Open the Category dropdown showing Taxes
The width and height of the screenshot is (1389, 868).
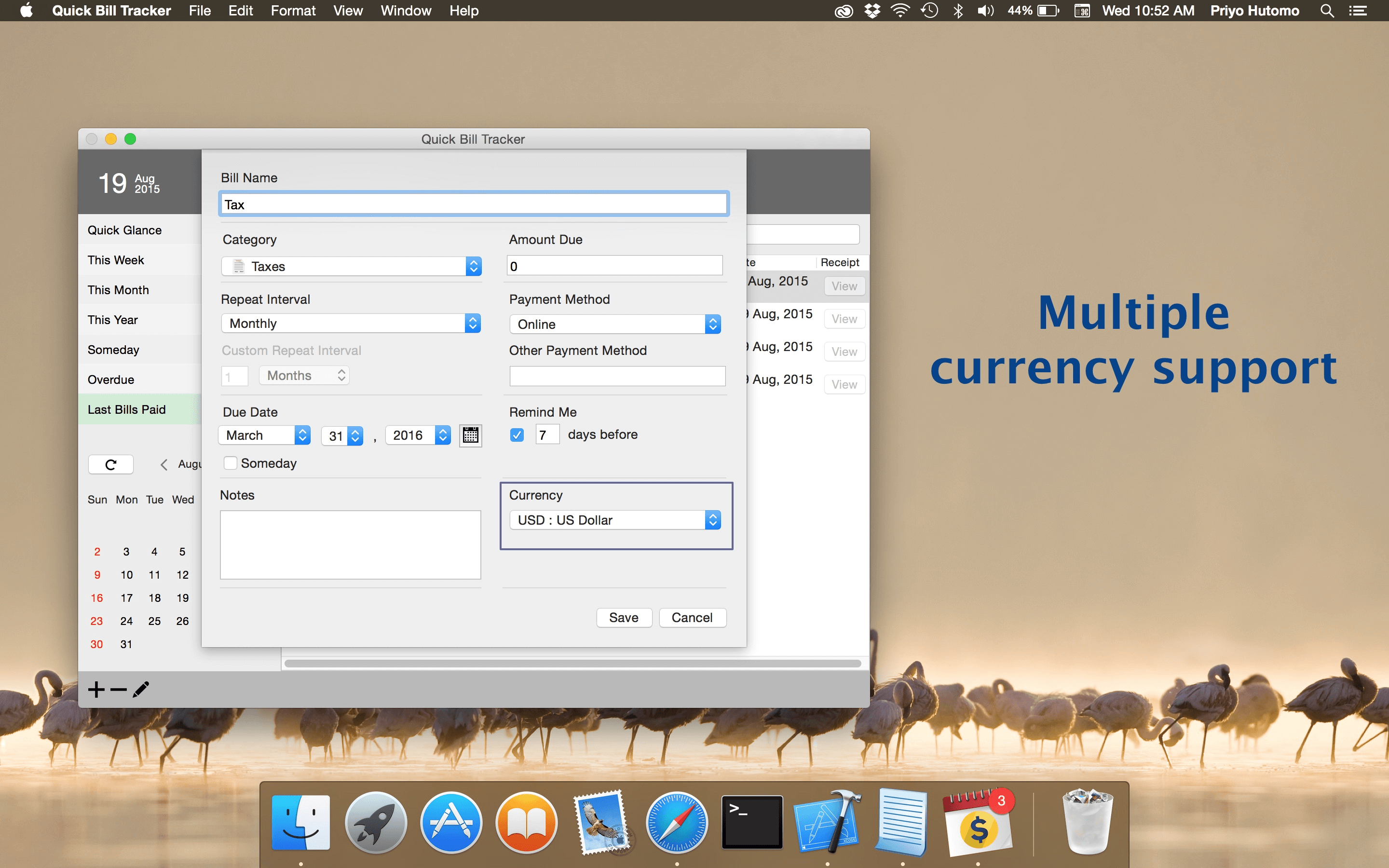pyautogui.click(x=351, y=266)
